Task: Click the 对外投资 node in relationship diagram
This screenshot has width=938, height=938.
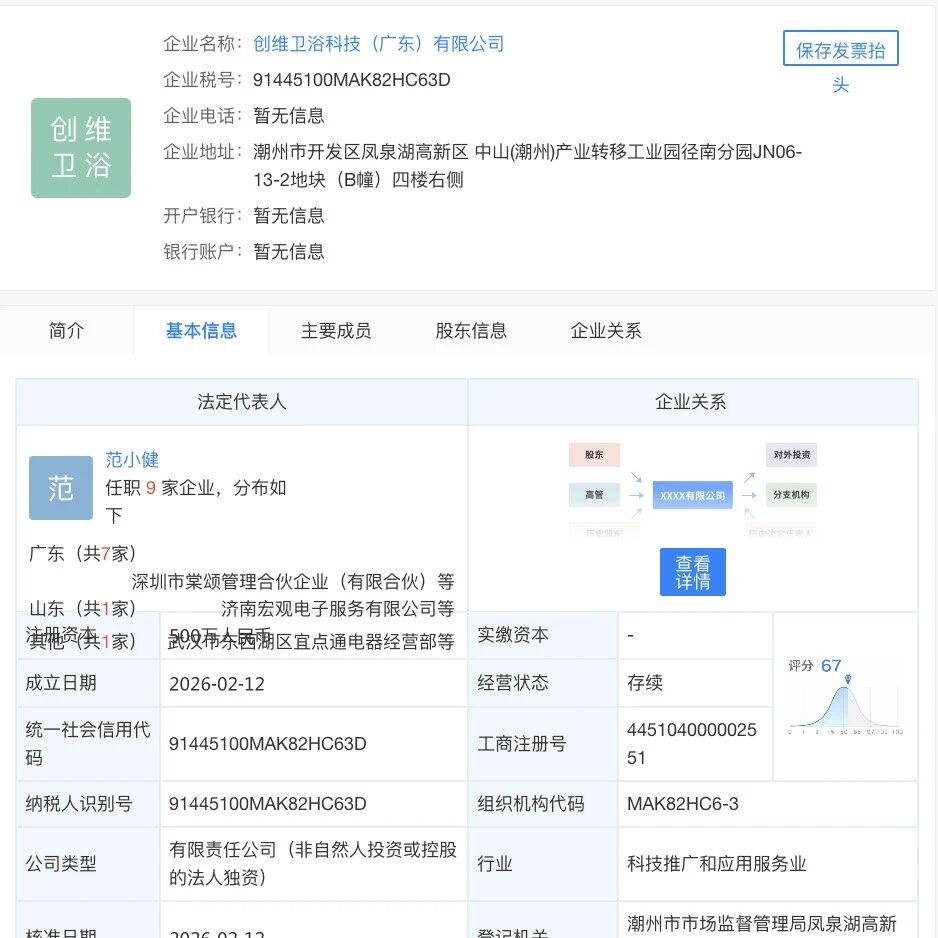Action: click(791, 455)
